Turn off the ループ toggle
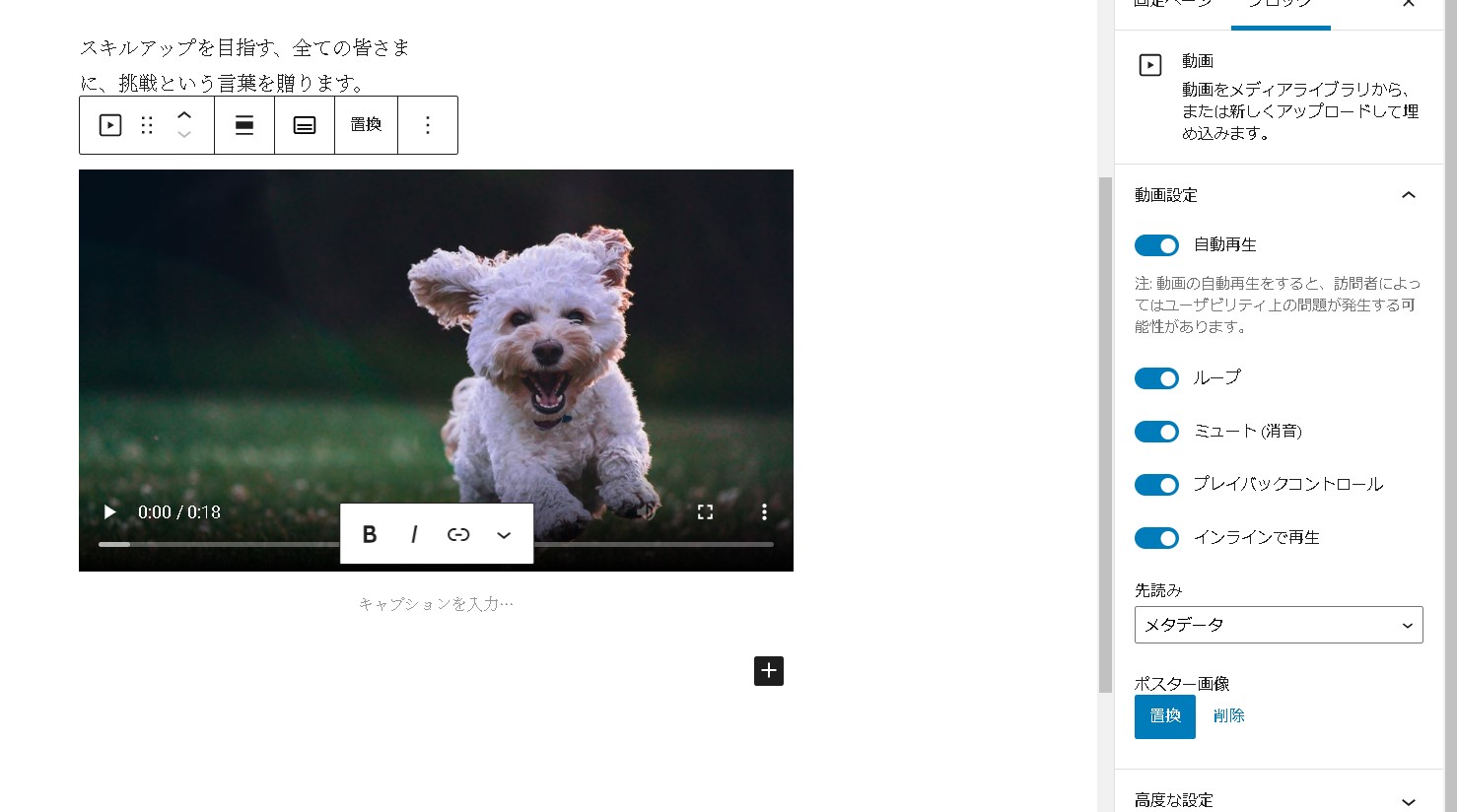The image size is (1457, 812). 1156,378
